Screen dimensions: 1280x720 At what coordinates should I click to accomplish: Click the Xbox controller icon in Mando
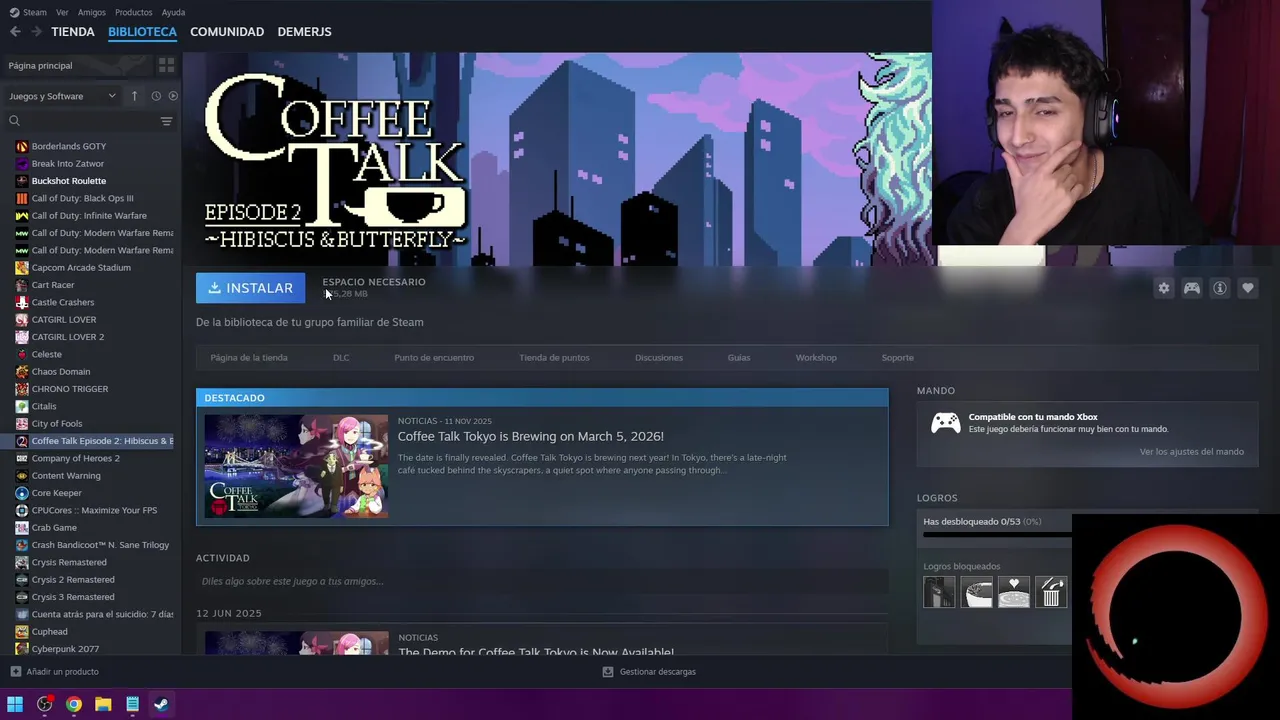point(945,423)
